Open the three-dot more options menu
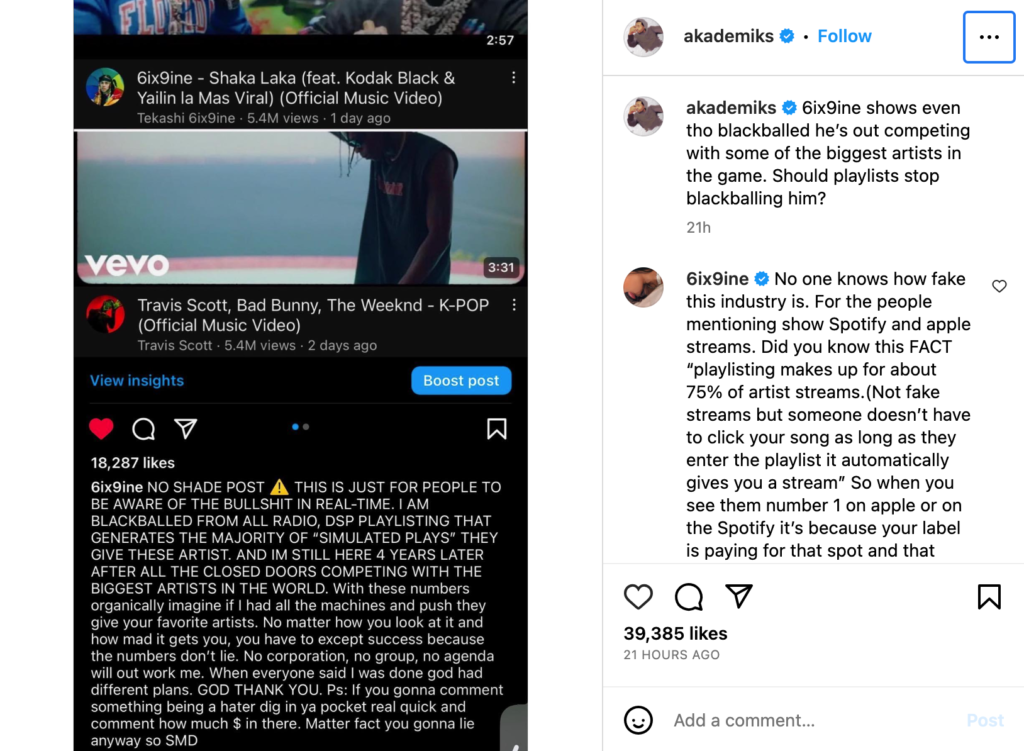Screen dimensions: 1024x751 [989, 37]
